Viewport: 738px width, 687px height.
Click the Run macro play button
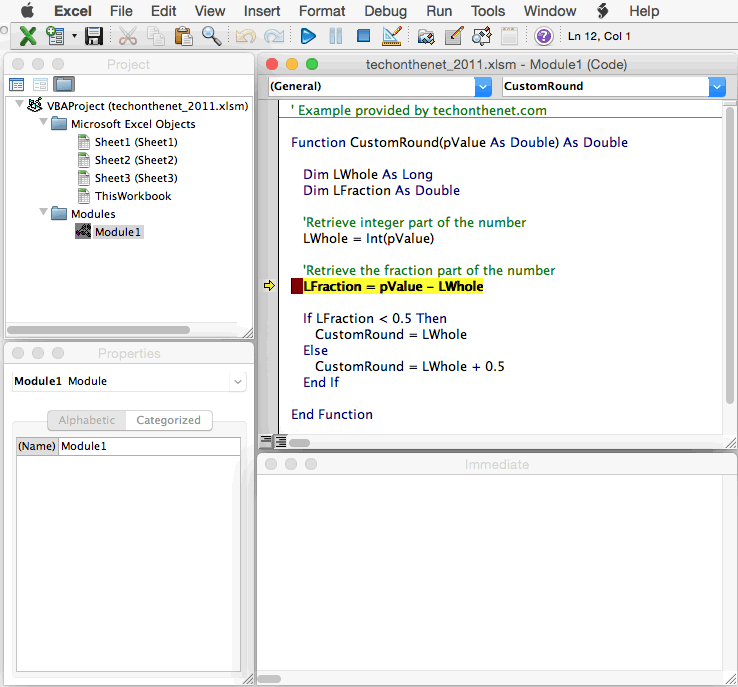[308, 36]
